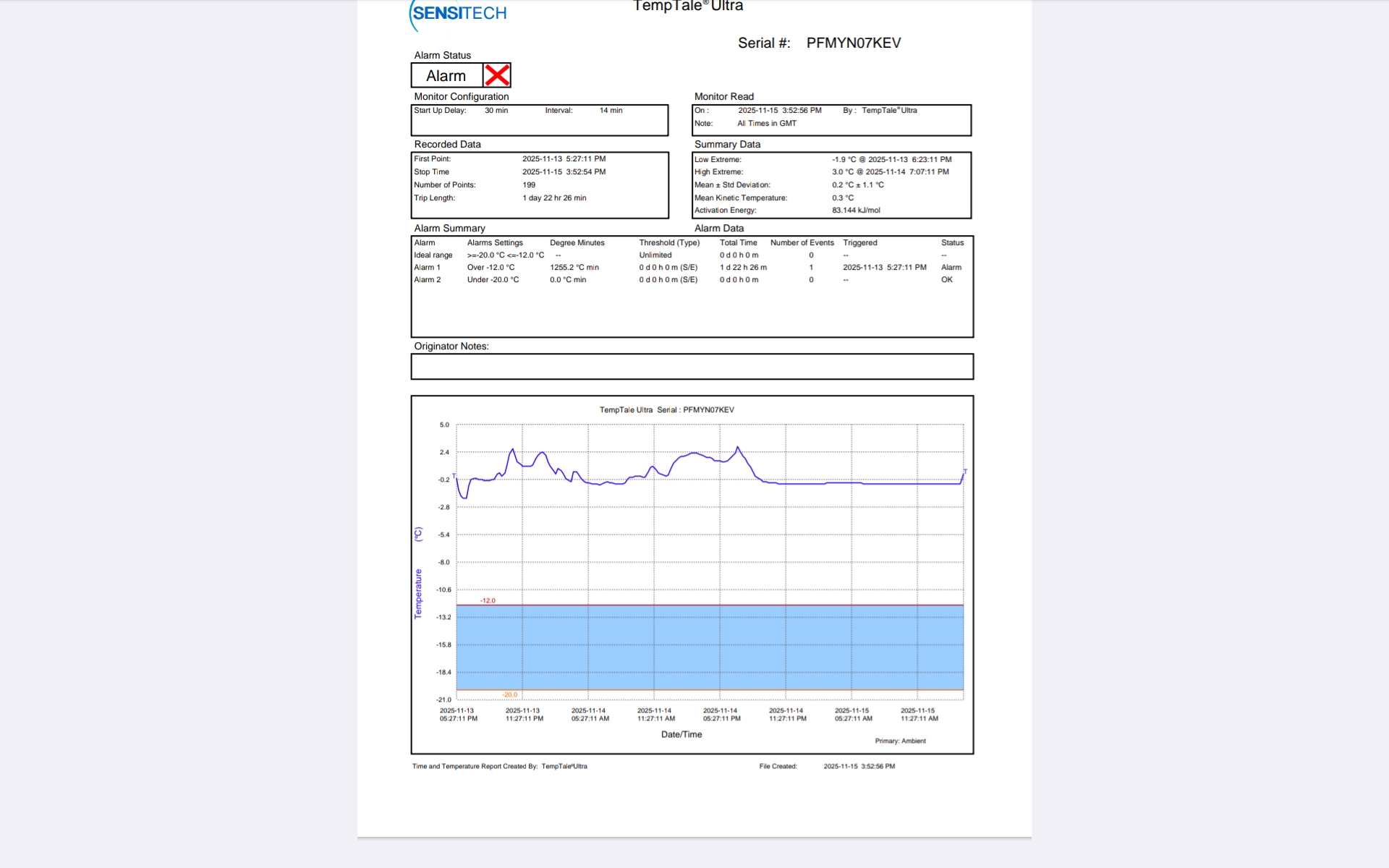The width and height of the screenshot is (1389, 868).
Task: Click the File Created timestamp in footer
Action: pyautogui.click(x=859, y=766)
